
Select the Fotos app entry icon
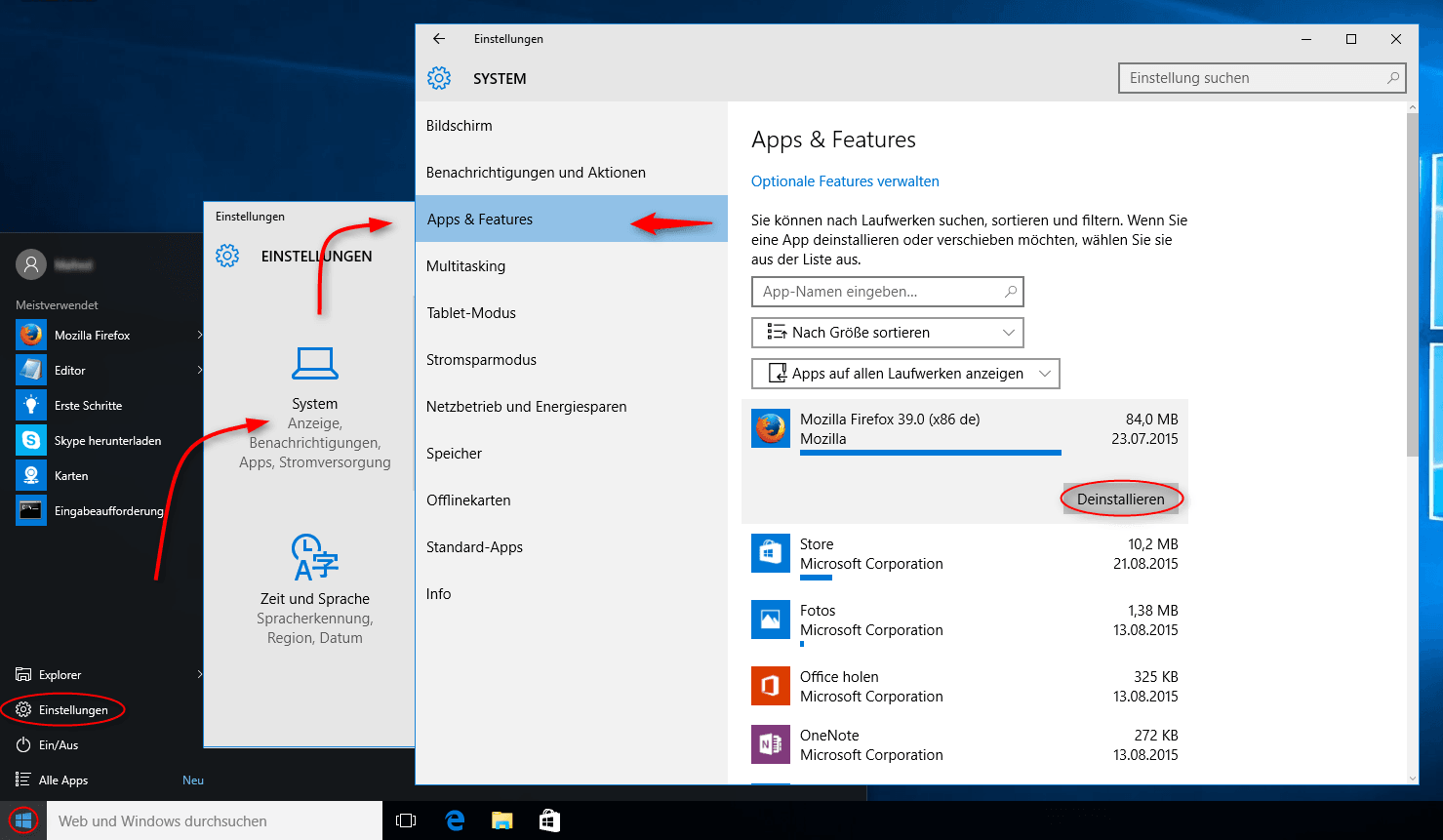pos(771,620)
